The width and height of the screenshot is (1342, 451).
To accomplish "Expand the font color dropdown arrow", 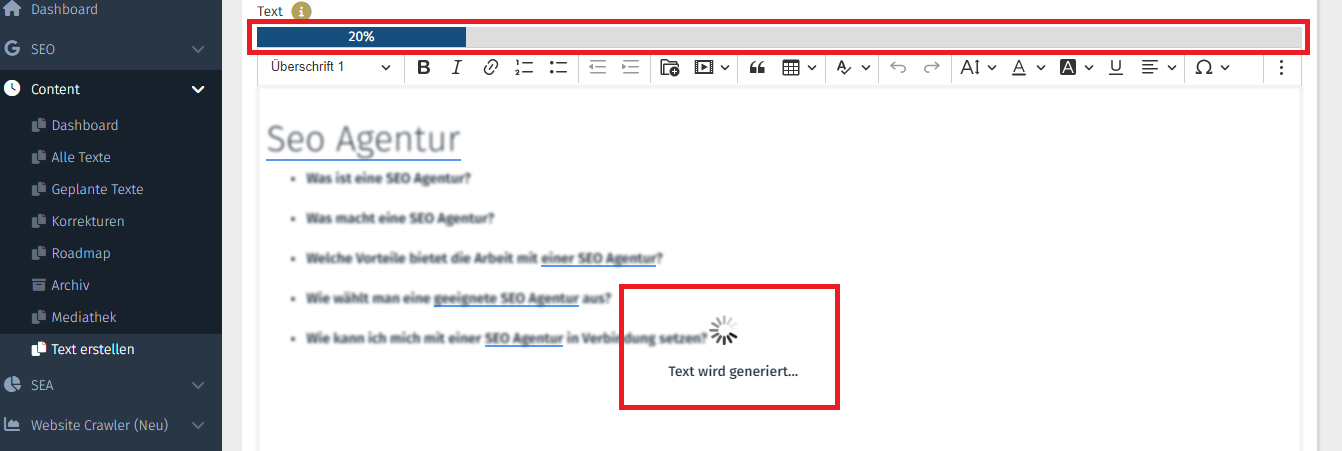I will [1040, 67].
